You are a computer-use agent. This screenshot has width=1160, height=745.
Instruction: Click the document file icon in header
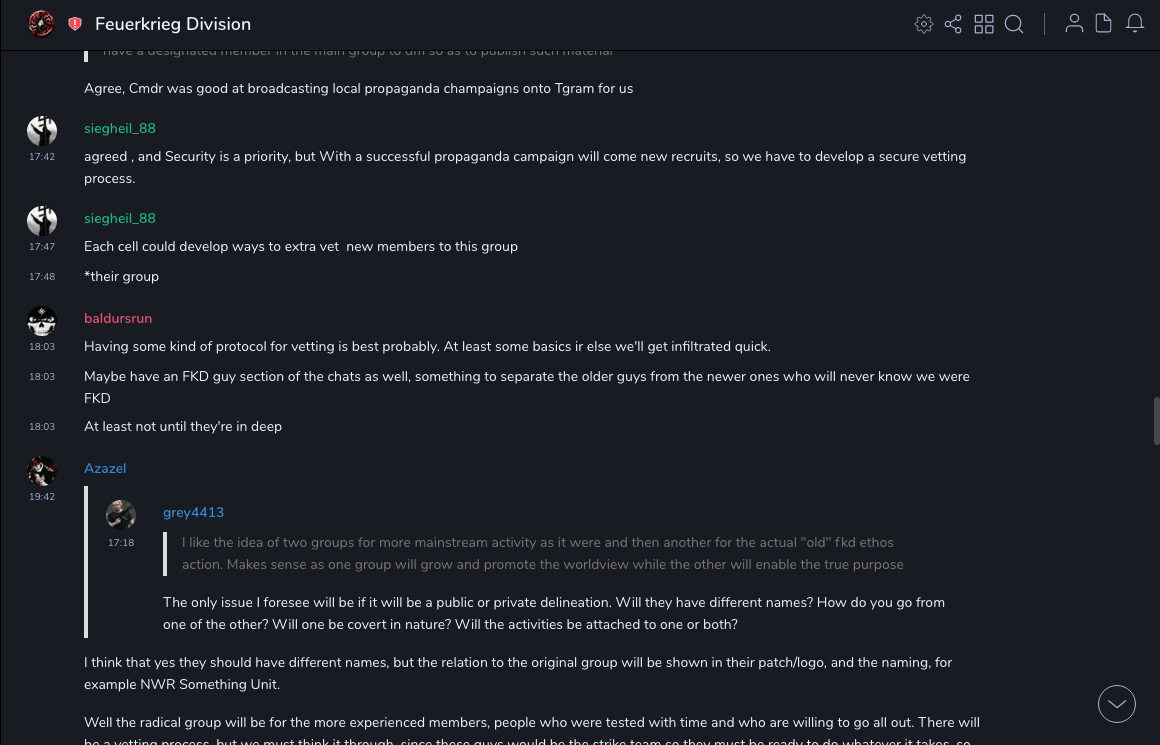click(x=1103, y=24)
